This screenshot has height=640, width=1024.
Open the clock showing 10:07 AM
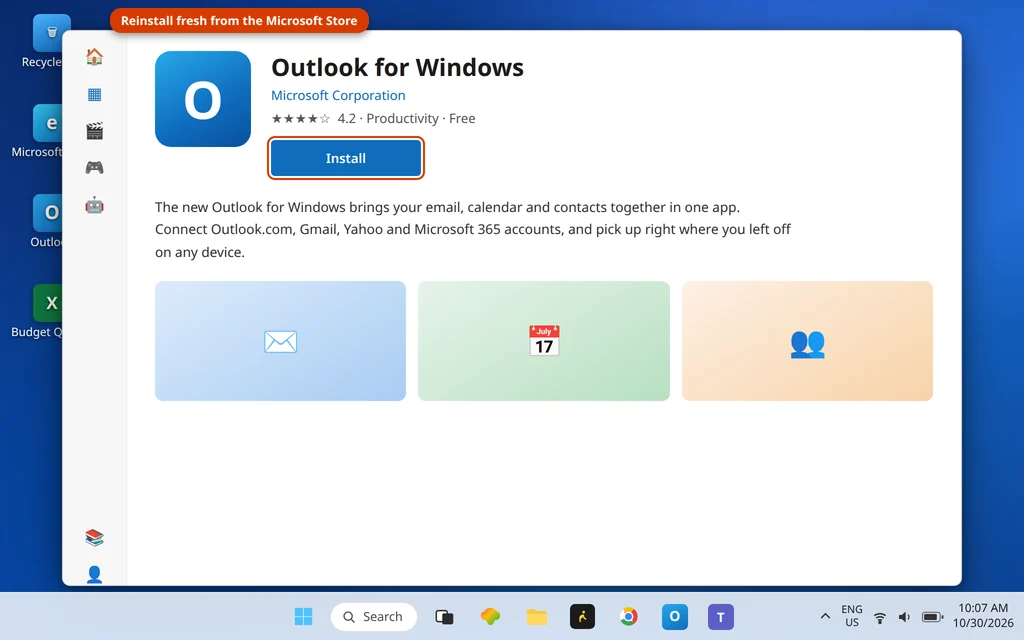point(983,616)
